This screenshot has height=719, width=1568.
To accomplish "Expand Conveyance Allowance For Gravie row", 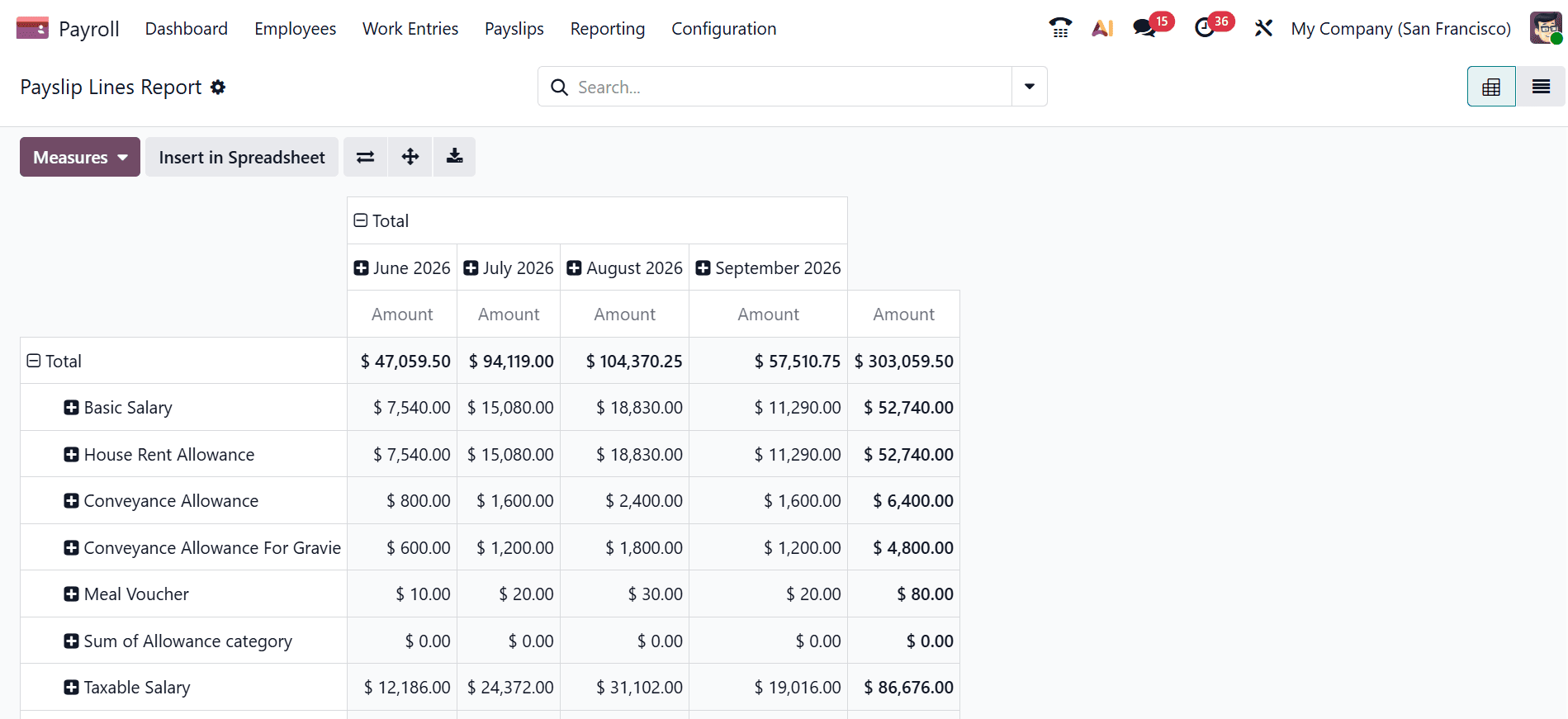I will click(72, 548).
